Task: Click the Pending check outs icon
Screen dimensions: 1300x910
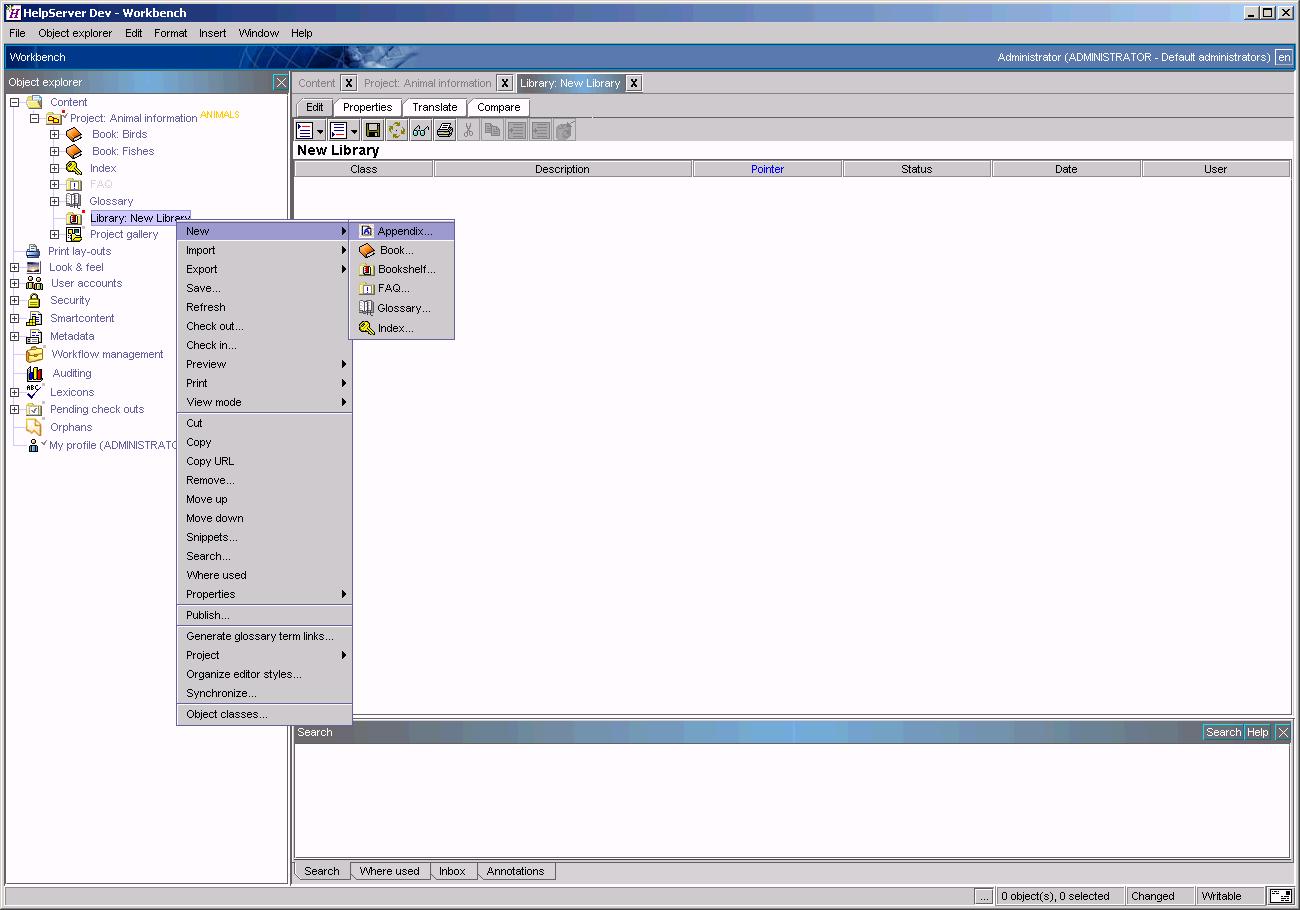Action: (x=34, y=409)
